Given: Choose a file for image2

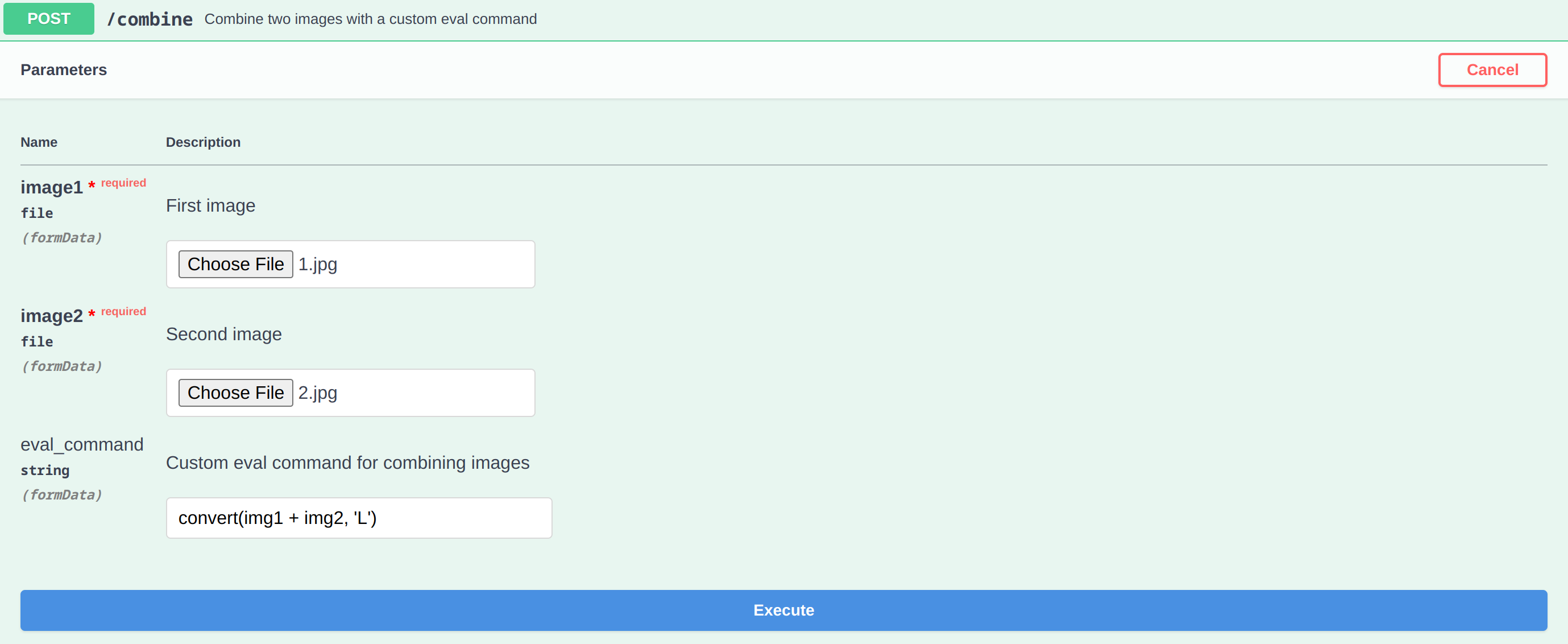Looking at the screenshot, I should point(235,393).
